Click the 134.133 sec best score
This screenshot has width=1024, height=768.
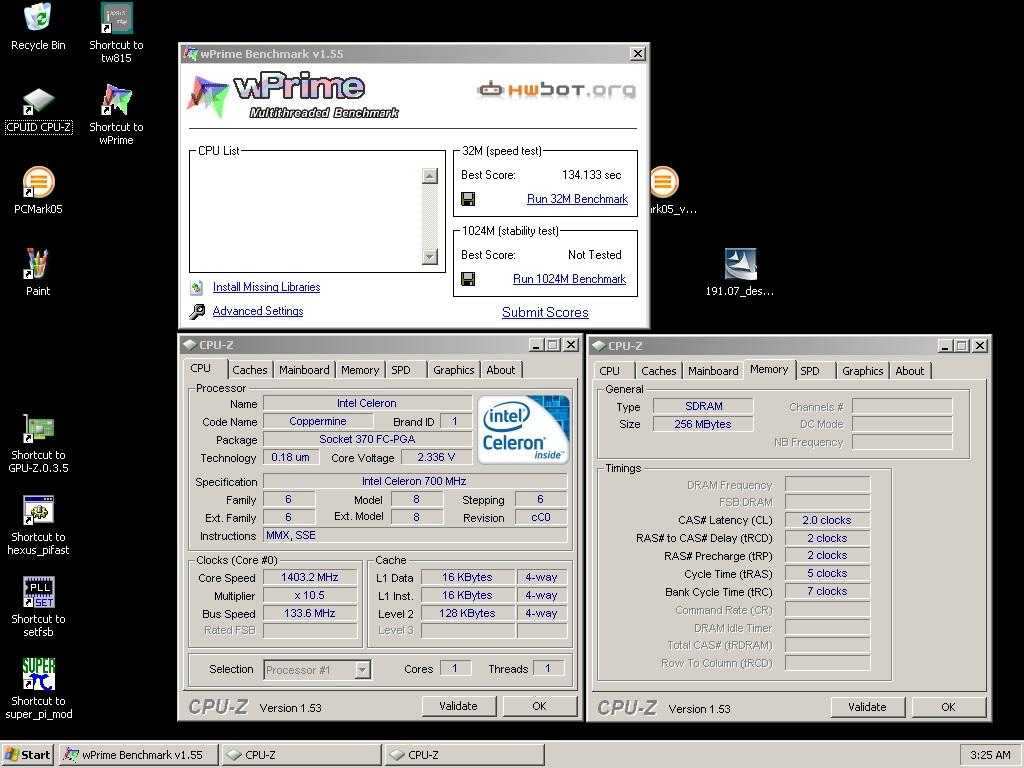click(592, 175)
